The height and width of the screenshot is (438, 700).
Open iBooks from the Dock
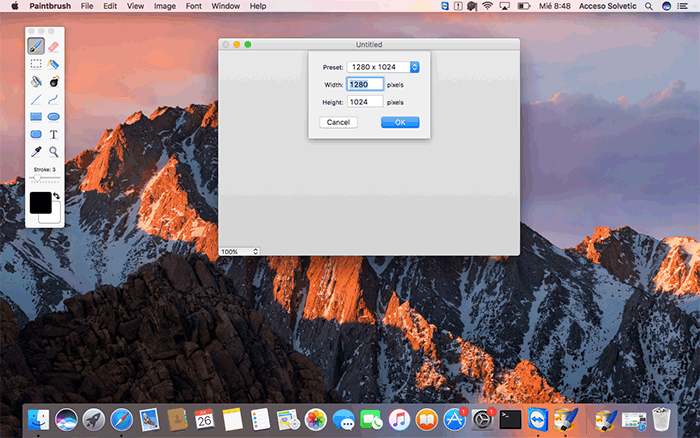coord(427,420)
